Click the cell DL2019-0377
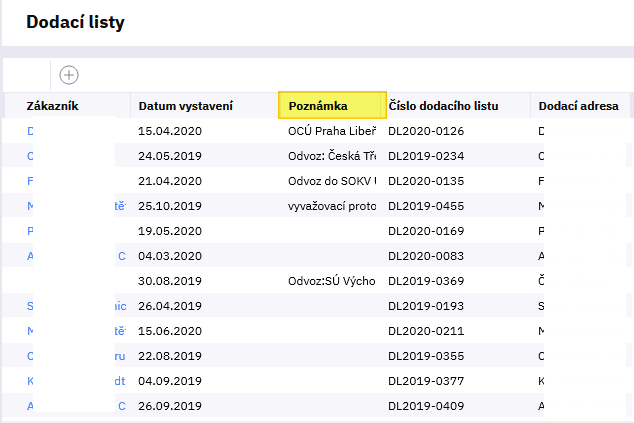Image resolution: width=634 pixels, height=423 pixels. pos(426,381)
